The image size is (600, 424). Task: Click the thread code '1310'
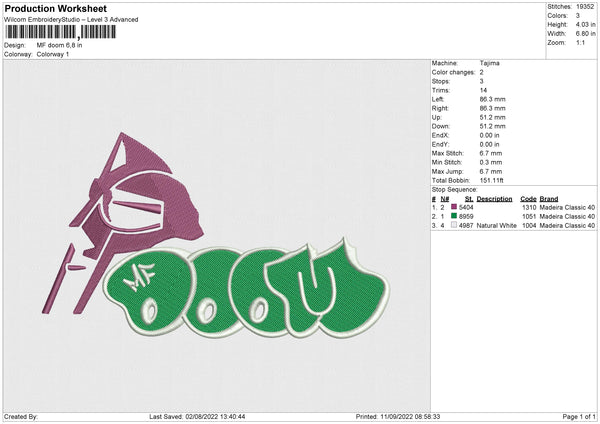tap(529, 207)
